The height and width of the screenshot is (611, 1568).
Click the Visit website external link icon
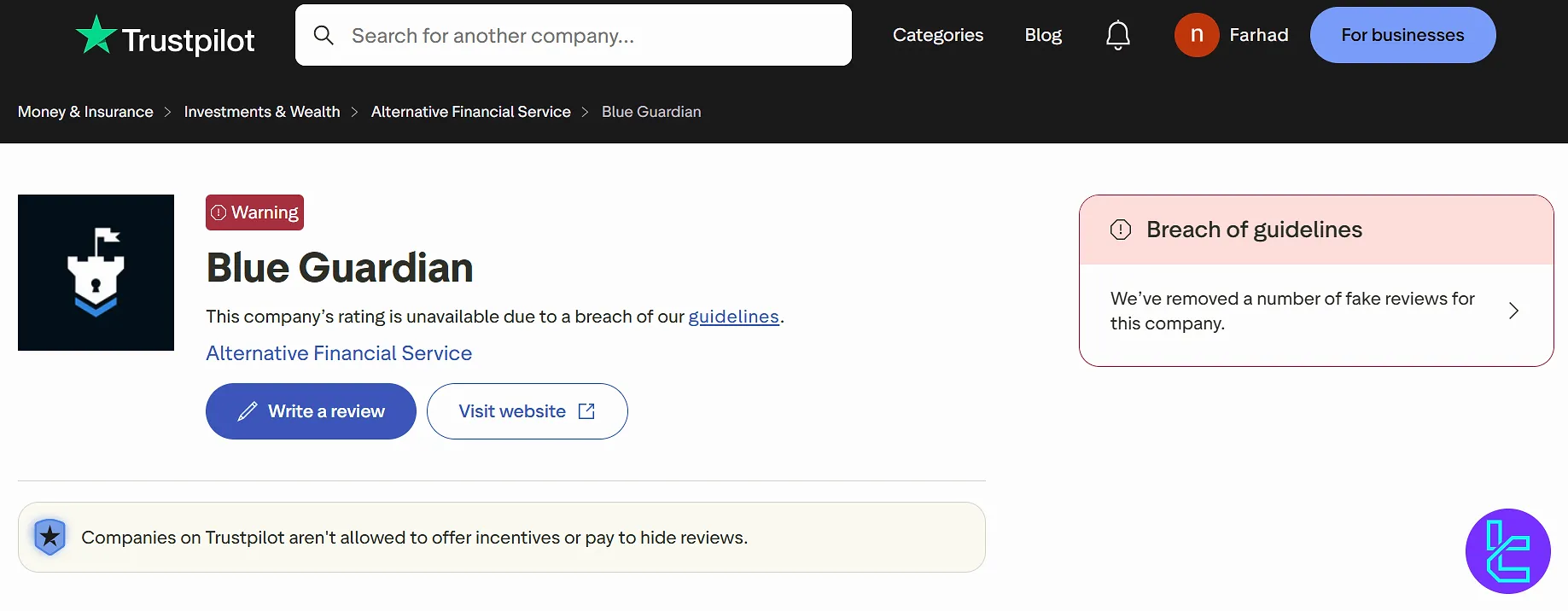pos(586,410)
